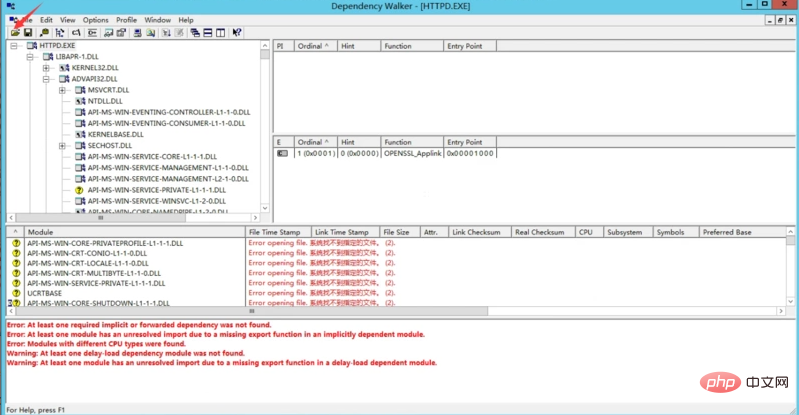The image size is (799, 415).
Task: Sort modules by the Module column header
Action: (135, 232)
